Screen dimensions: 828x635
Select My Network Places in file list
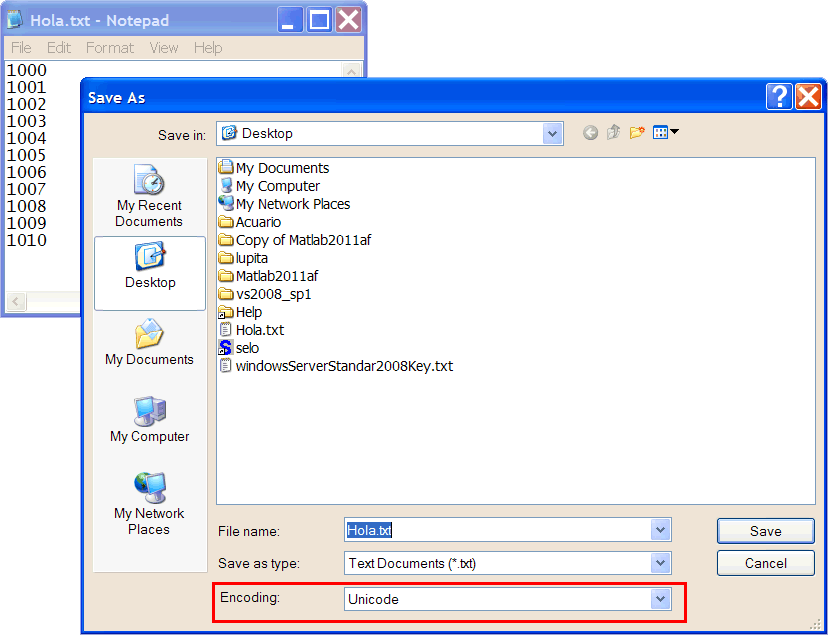[x=285, y=204]
